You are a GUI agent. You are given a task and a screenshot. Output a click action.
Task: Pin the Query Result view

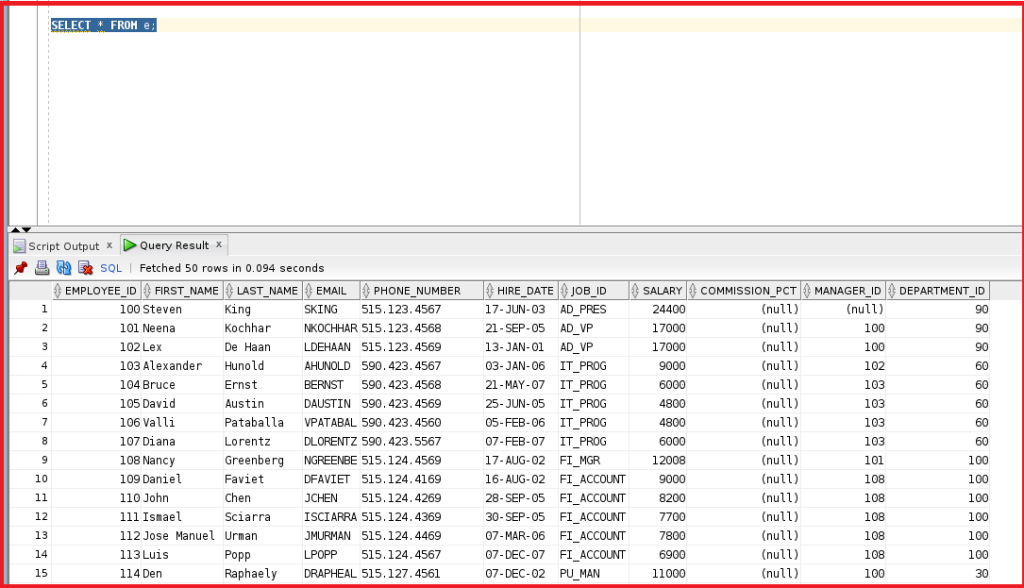click(19, 268)
